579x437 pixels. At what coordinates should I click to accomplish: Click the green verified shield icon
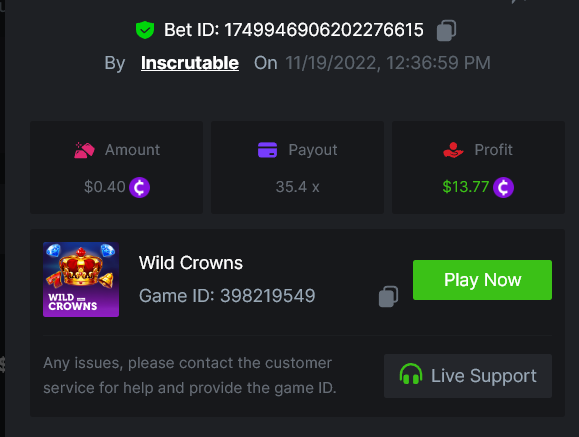(x=145, y=30)
